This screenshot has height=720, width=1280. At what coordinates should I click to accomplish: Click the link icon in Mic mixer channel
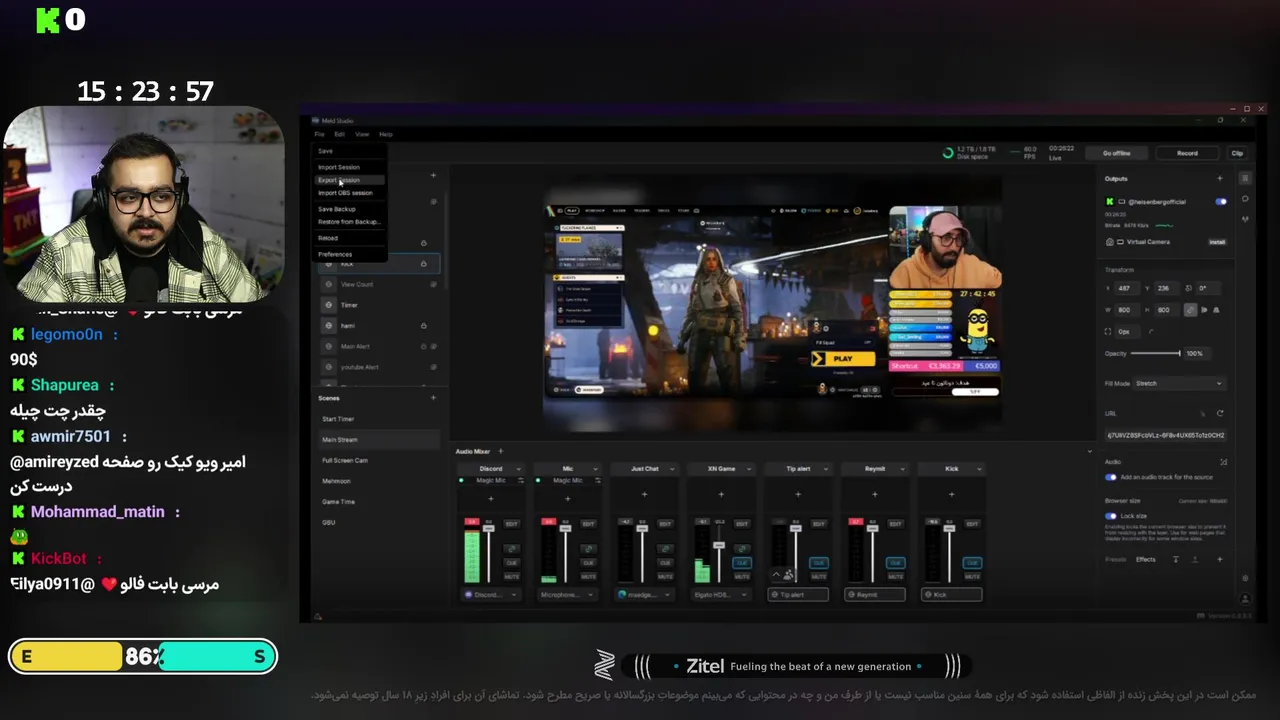[x=588, y=549]
